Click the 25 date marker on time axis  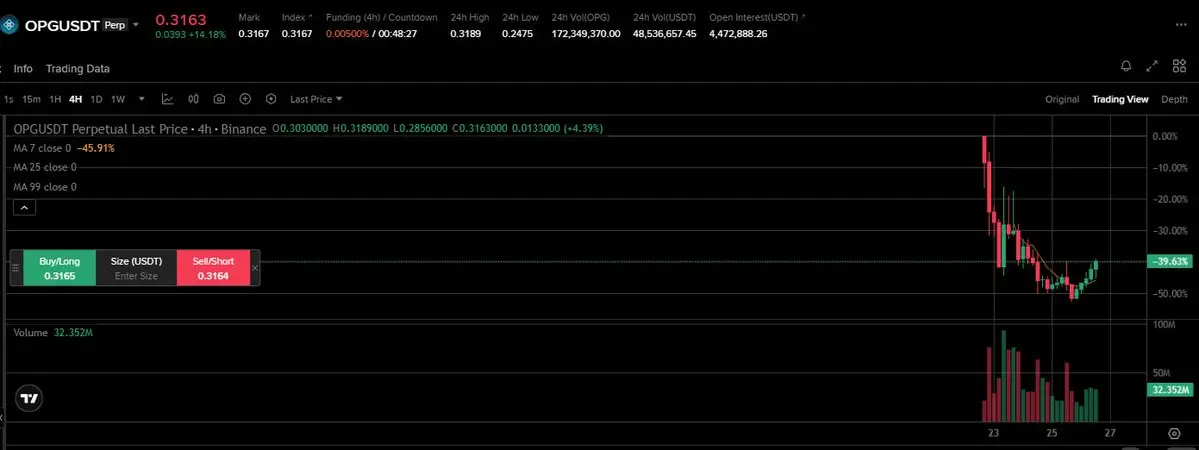click(x=1052, y=433)
